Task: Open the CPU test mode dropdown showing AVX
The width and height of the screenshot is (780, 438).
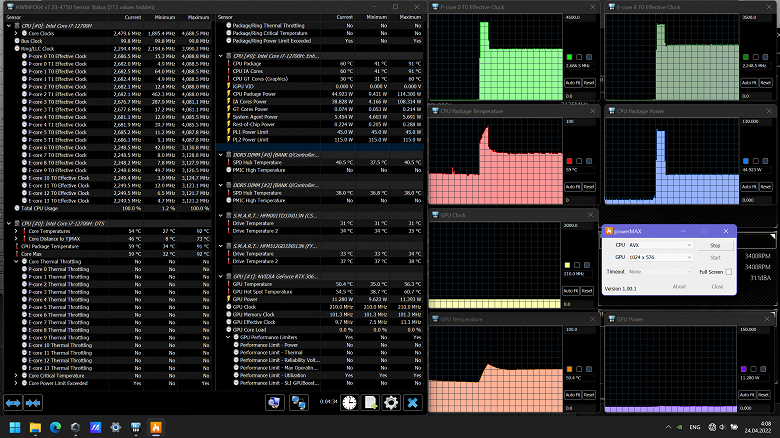Action: click(663, 244)
